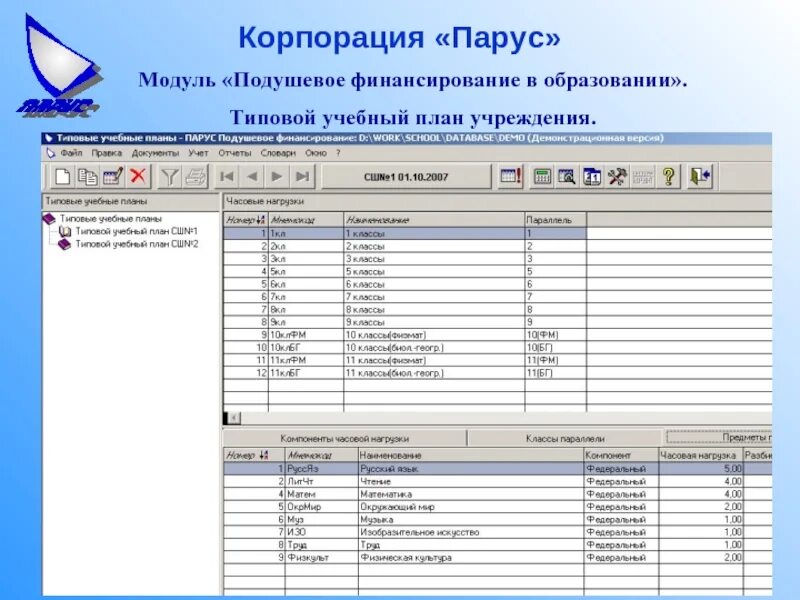Open the settings tools (hammer and wrench) icon
This screenshot has height=600, width=800.
click(x=617, y=177)
